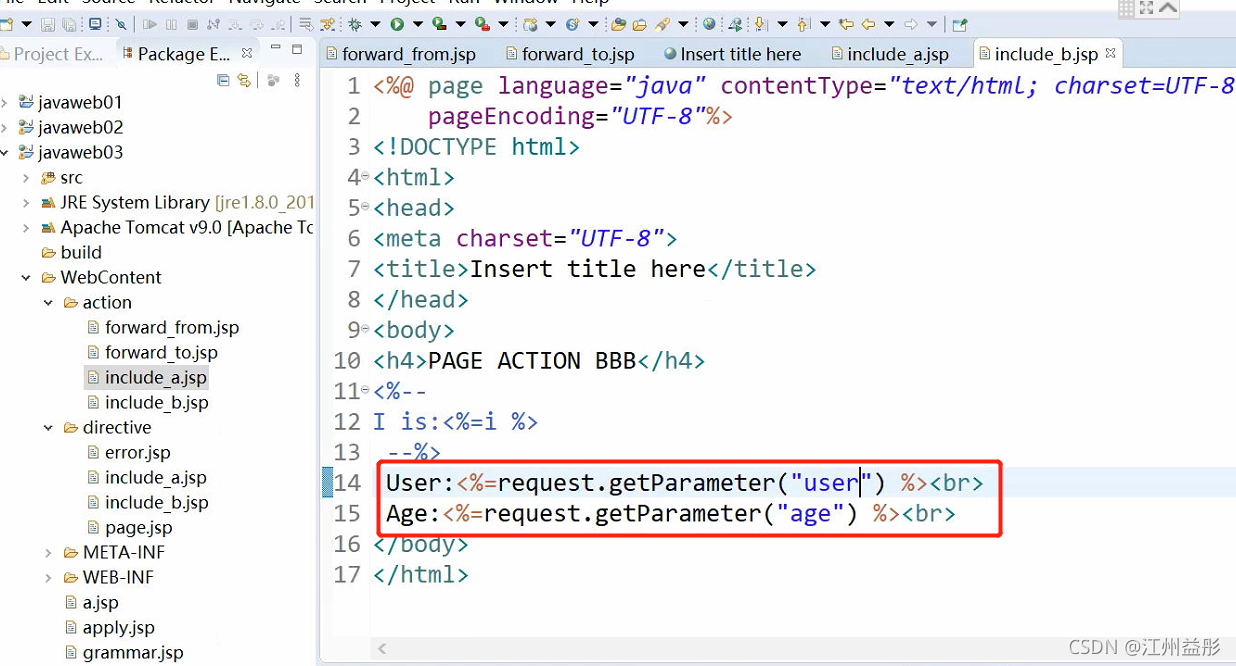This screenshot has width=1236, height=666.
Task: Click the Save toolbar icon
Action: [47, 24]
